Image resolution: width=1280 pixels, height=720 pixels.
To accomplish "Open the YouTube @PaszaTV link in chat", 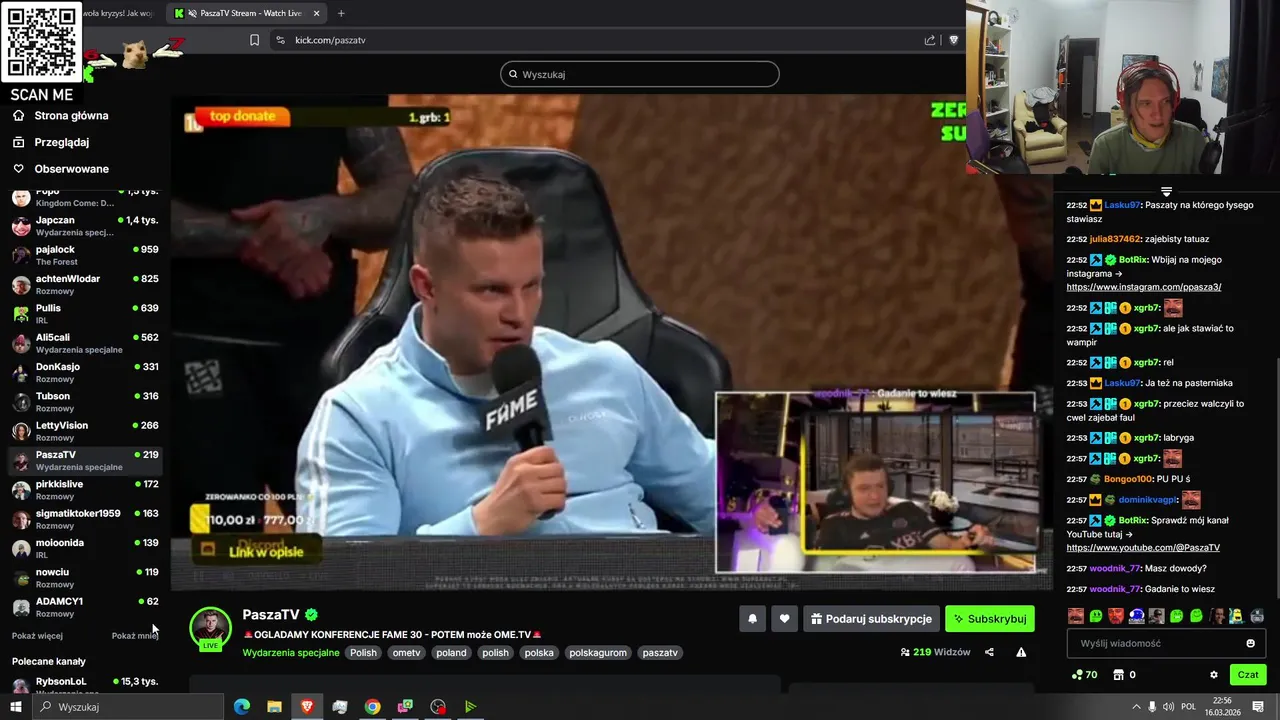I will point(1143,548).
